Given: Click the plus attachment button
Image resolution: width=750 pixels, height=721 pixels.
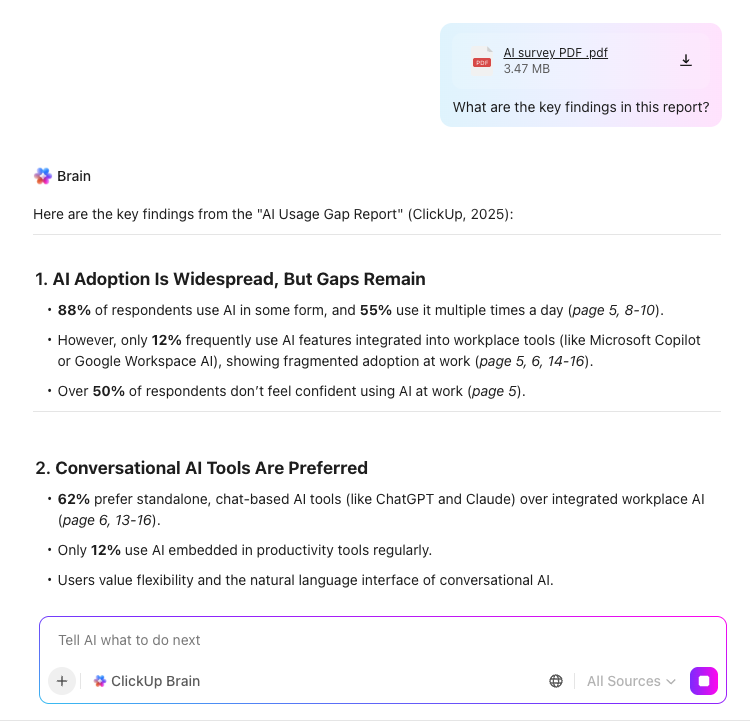Looking at the screenshot, I should coord(62,681).
